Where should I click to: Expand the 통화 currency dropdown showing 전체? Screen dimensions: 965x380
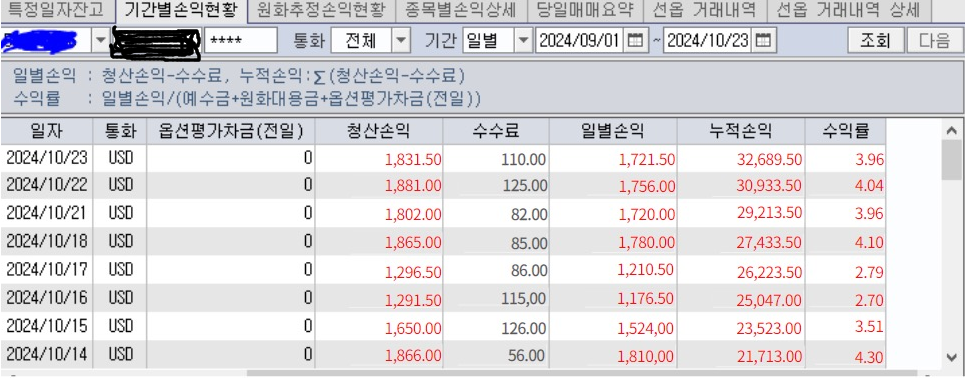point(401,41)
